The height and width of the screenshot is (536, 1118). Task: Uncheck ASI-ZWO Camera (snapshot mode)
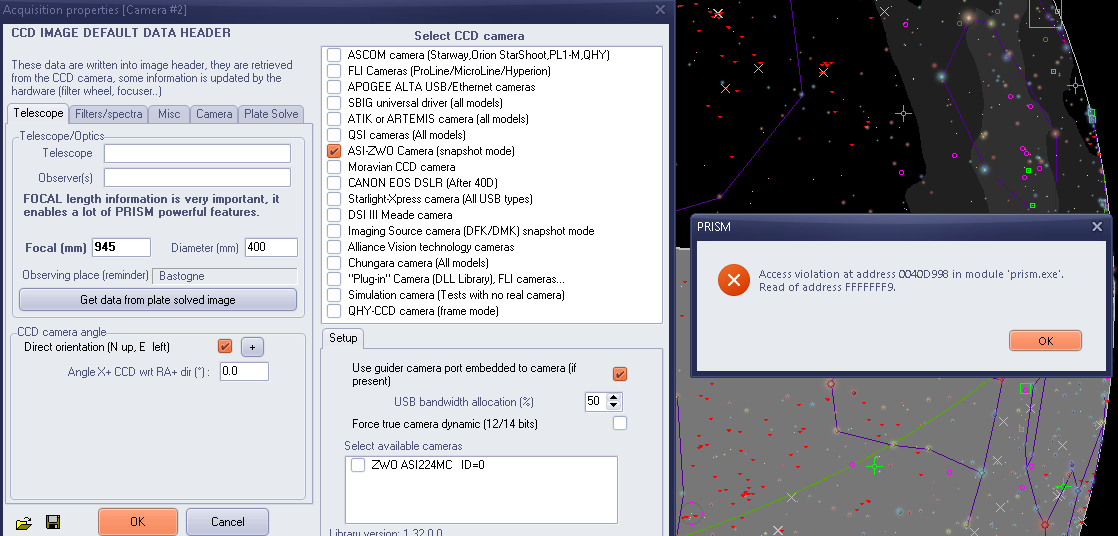(334, 151)
